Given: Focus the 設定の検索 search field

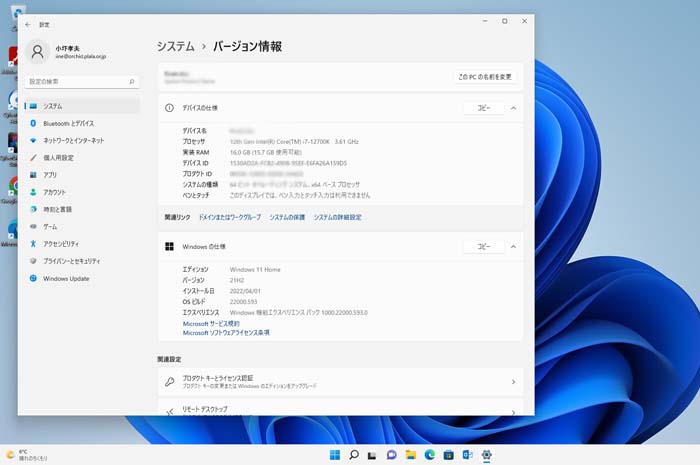Looking at the screenshot, I should click(x=82, y=82).
